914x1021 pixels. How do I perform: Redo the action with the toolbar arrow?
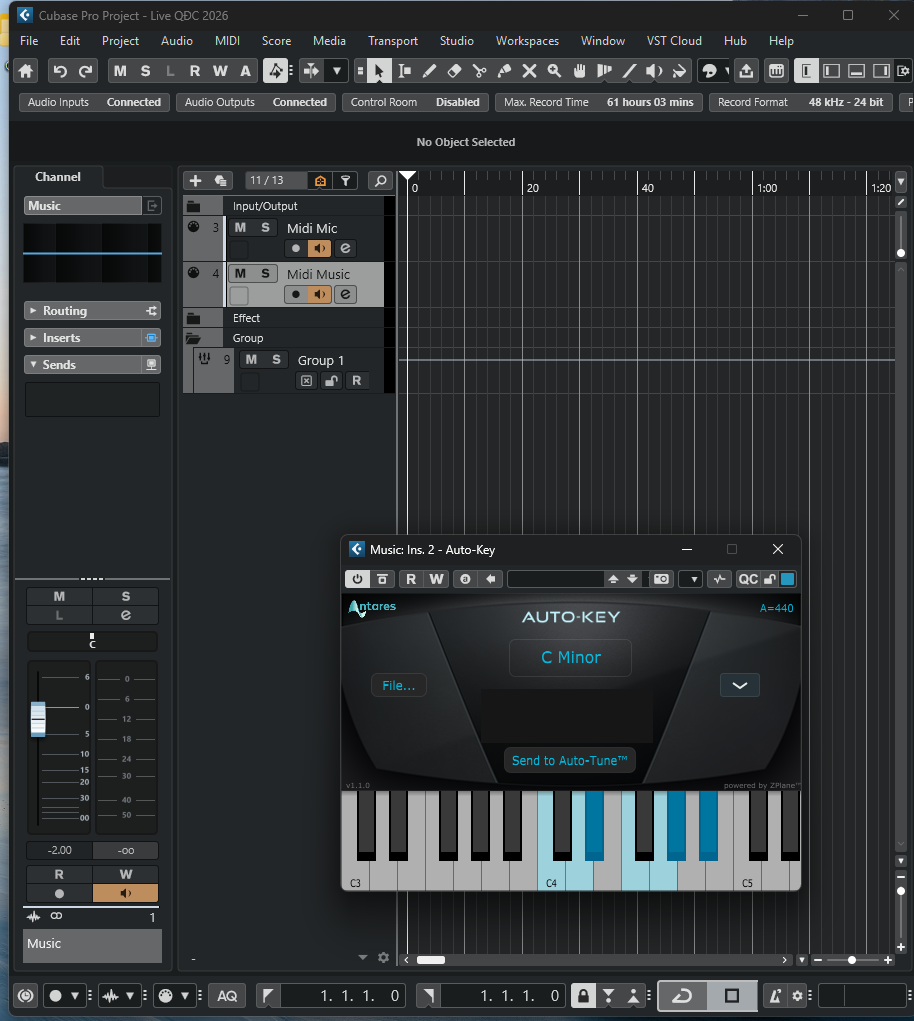85,71
